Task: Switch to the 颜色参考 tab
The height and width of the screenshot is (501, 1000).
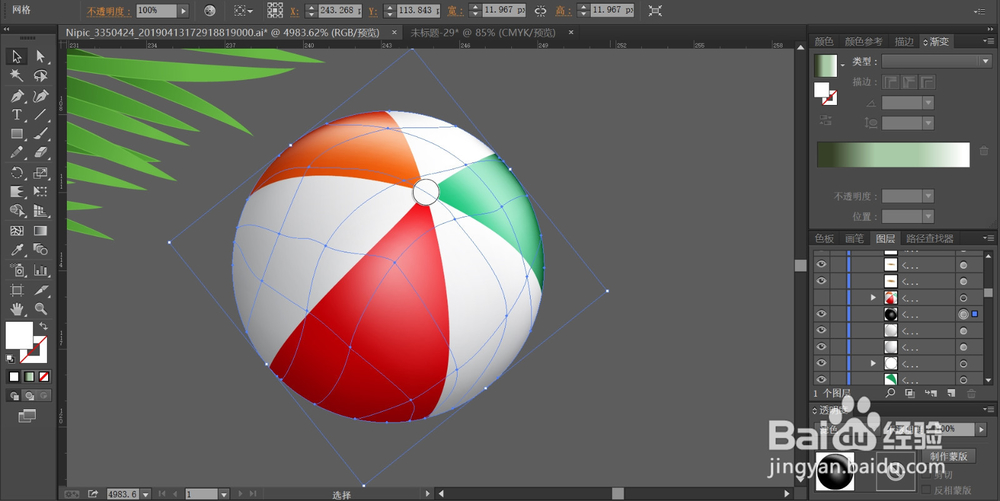Action: point(864,41)
